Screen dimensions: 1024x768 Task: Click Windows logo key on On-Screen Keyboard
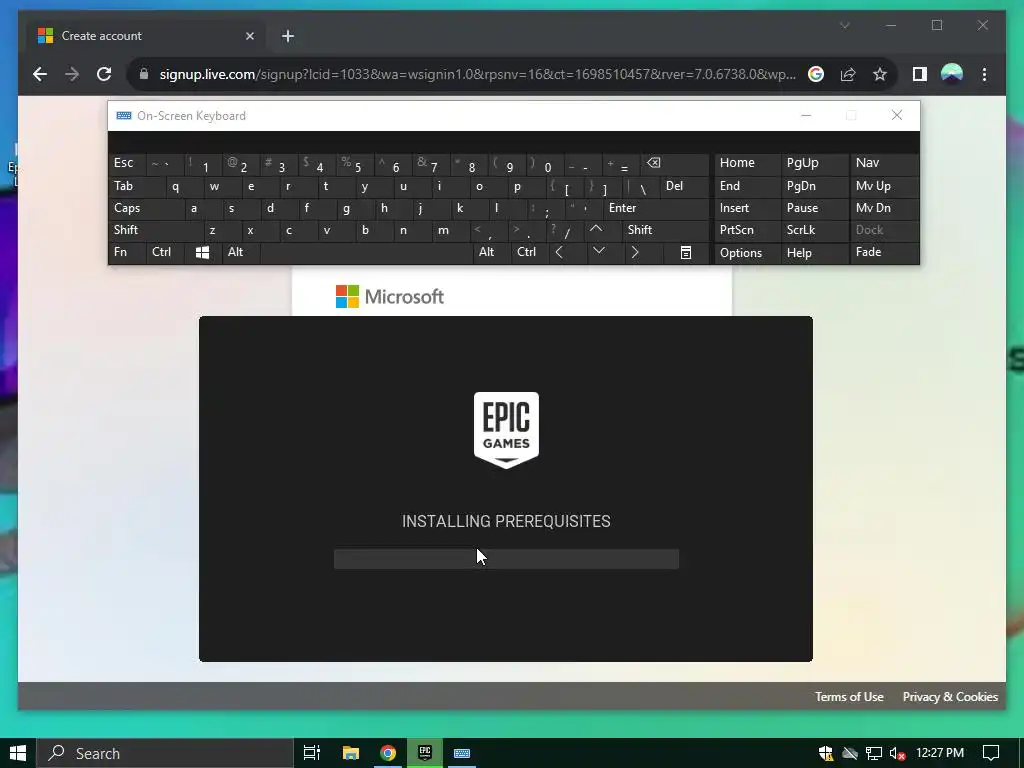202,253
